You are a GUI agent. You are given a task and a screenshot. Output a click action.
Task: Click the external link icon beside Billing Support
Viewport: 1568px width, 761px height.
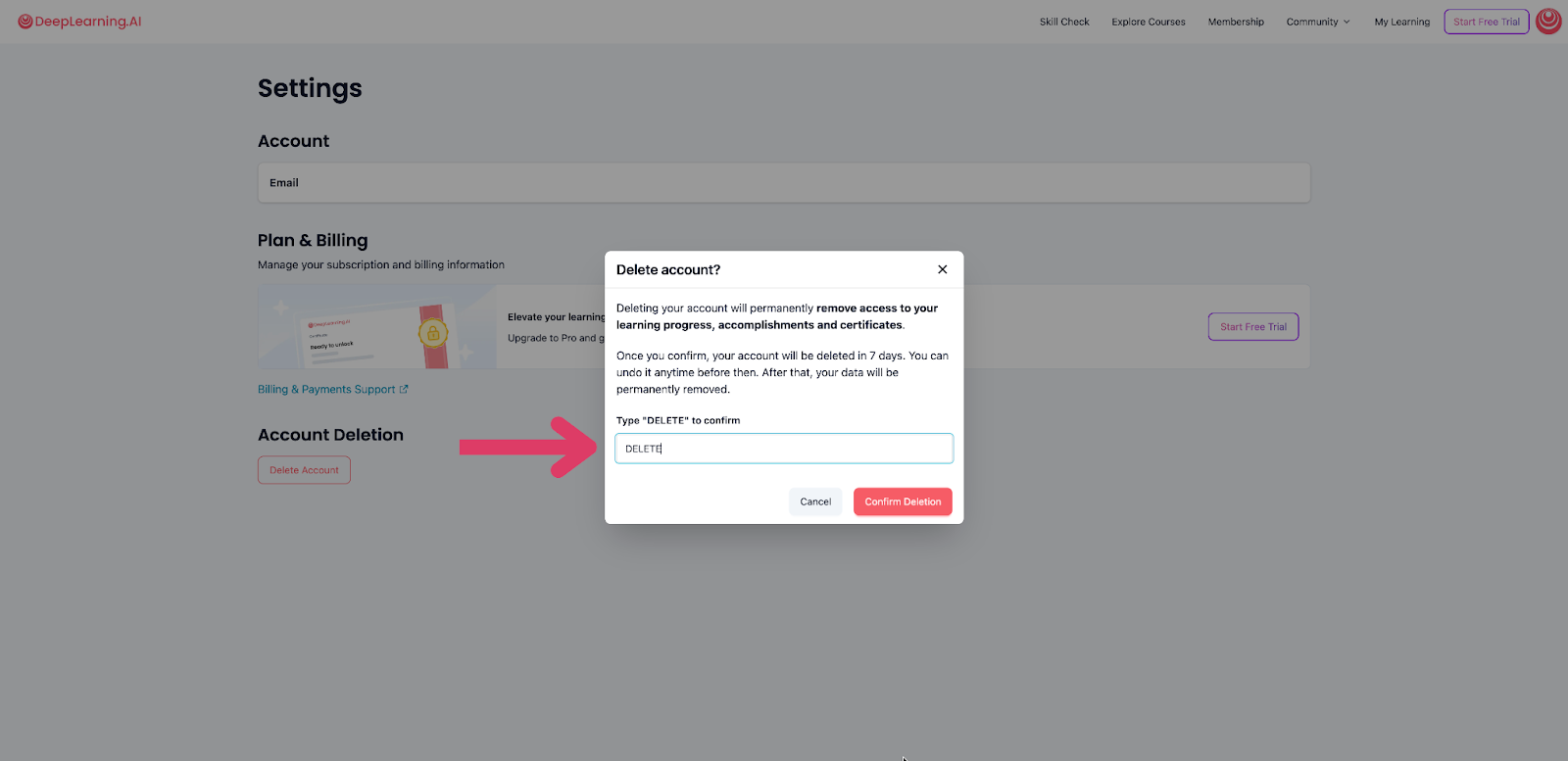(x=404, y=390)
